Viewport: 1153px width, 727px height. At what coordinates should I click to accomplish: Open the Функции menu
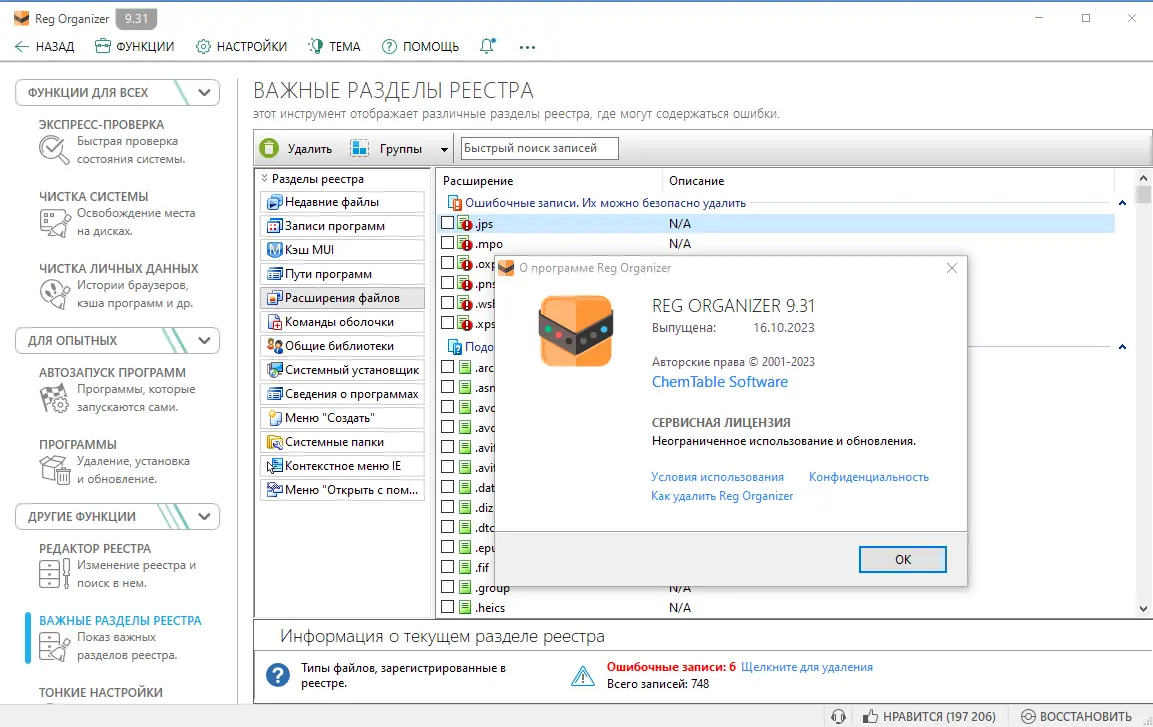pyautogui.click(x=135, y=46)
